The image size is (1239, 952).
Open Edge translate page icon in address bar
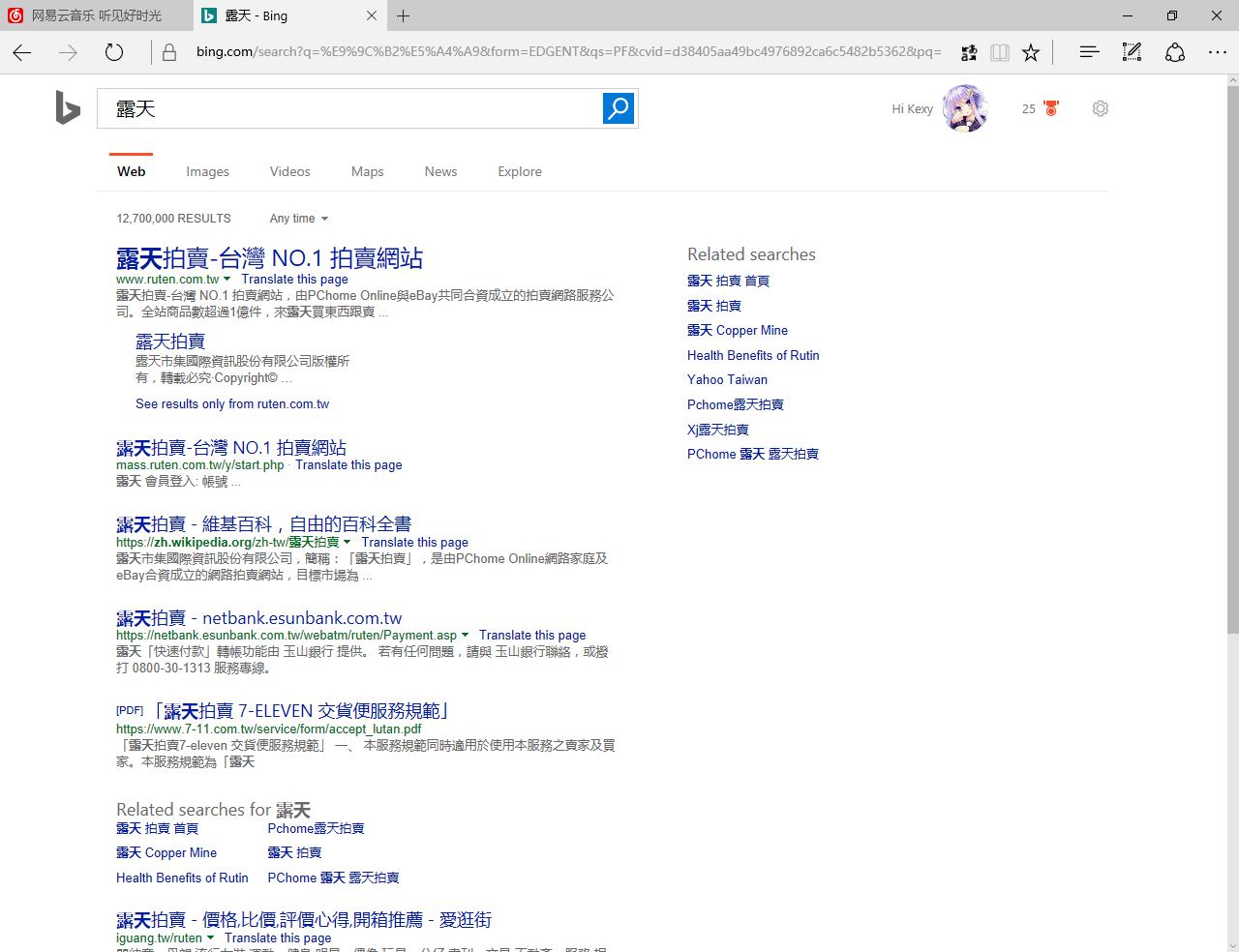969,52
